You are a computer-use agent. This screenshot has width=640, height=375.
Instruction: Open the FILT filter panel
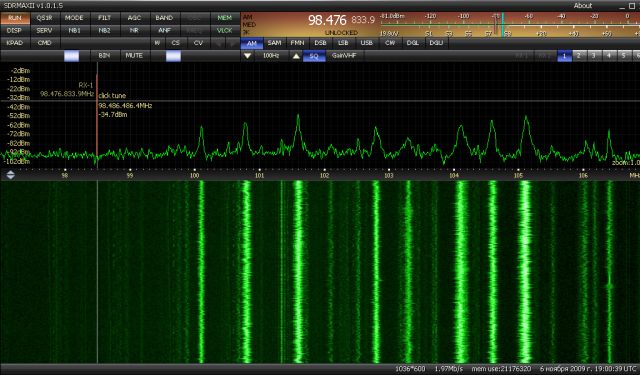click(x=105, y=18)
